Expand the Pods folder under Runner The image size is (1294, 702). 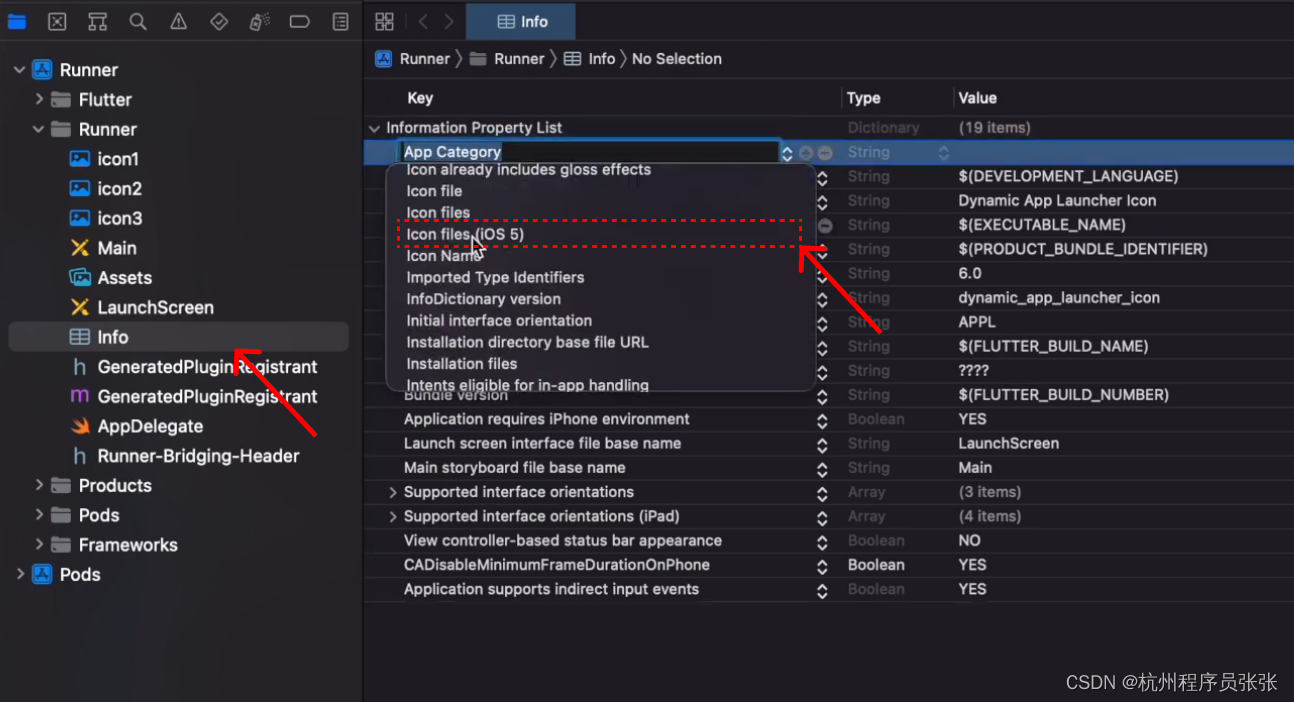(39, 515)
